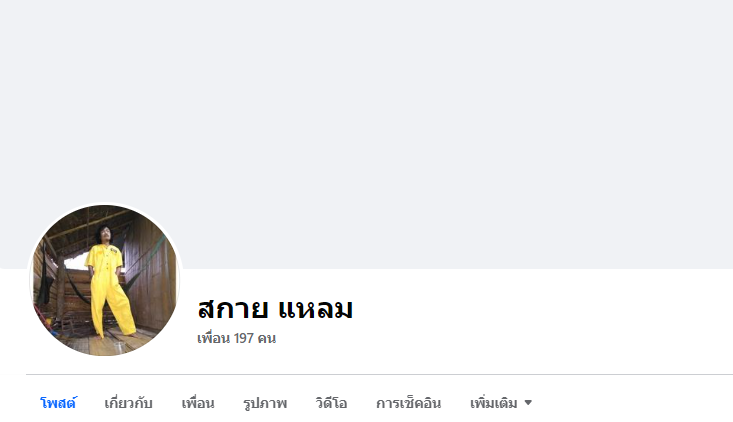Open the โพสต์ tab
Viewport: 733px width, 422px height.
tap(58, 403)
